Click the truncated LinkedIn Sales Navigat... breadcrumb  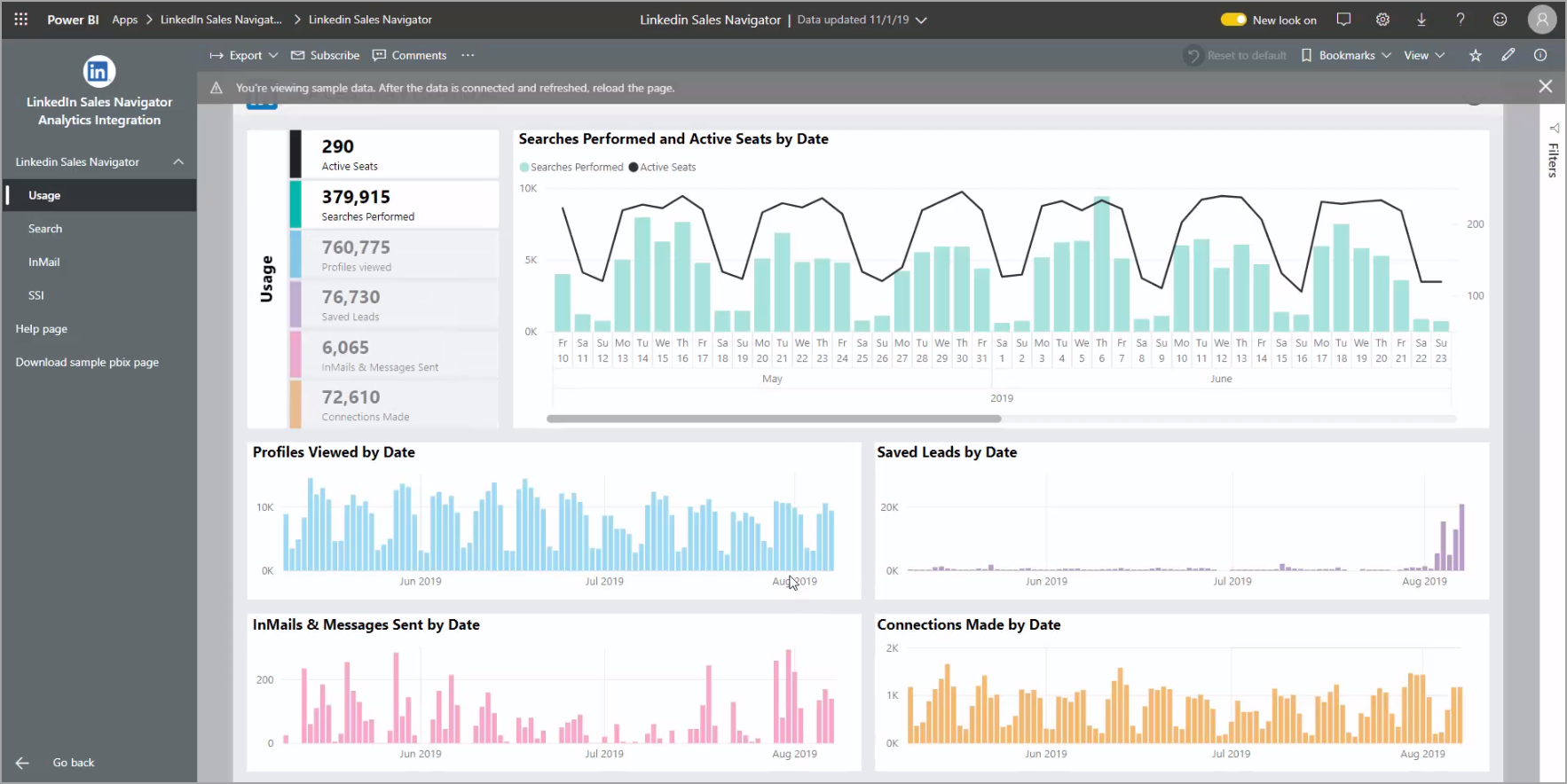click(221, 20)
